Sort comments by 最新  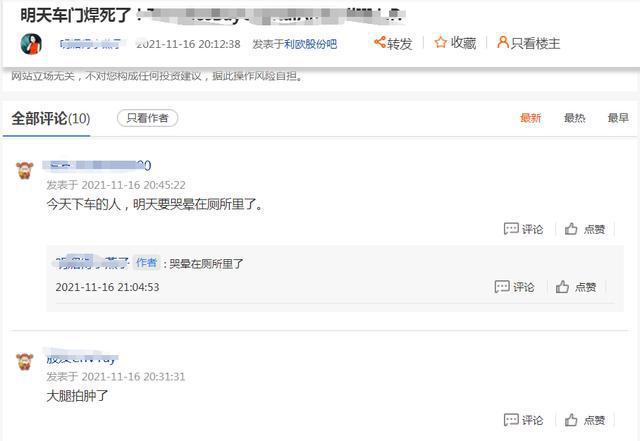point(530,118)
